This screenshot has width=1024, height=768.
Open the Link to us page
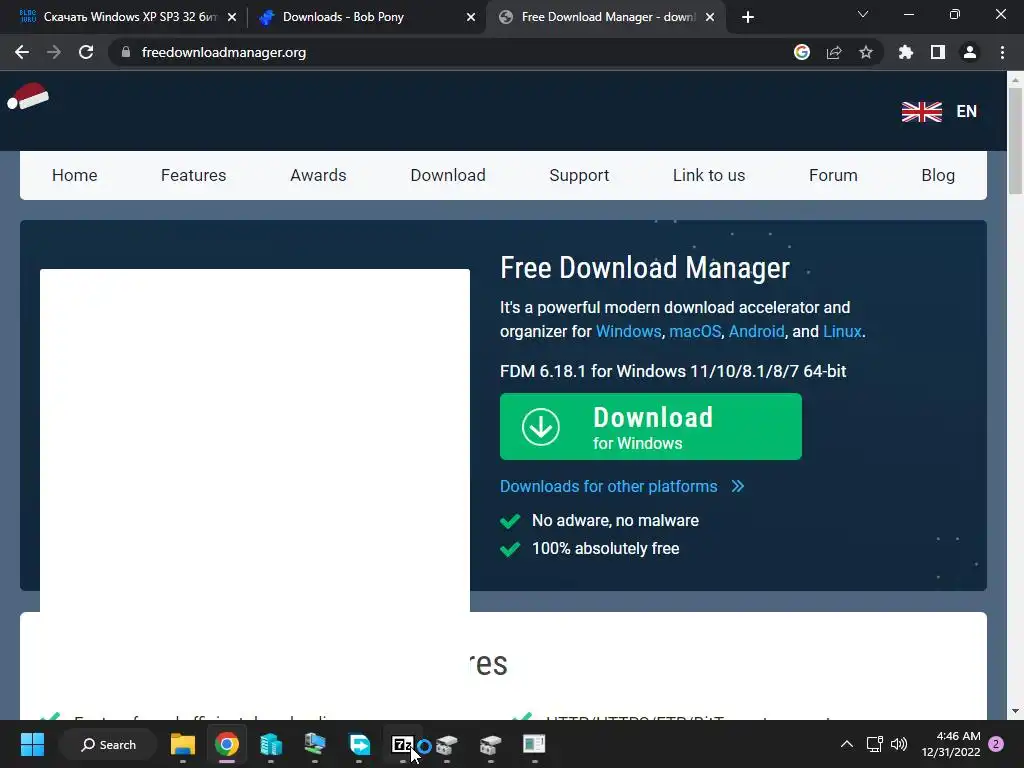tap(709, 175)
